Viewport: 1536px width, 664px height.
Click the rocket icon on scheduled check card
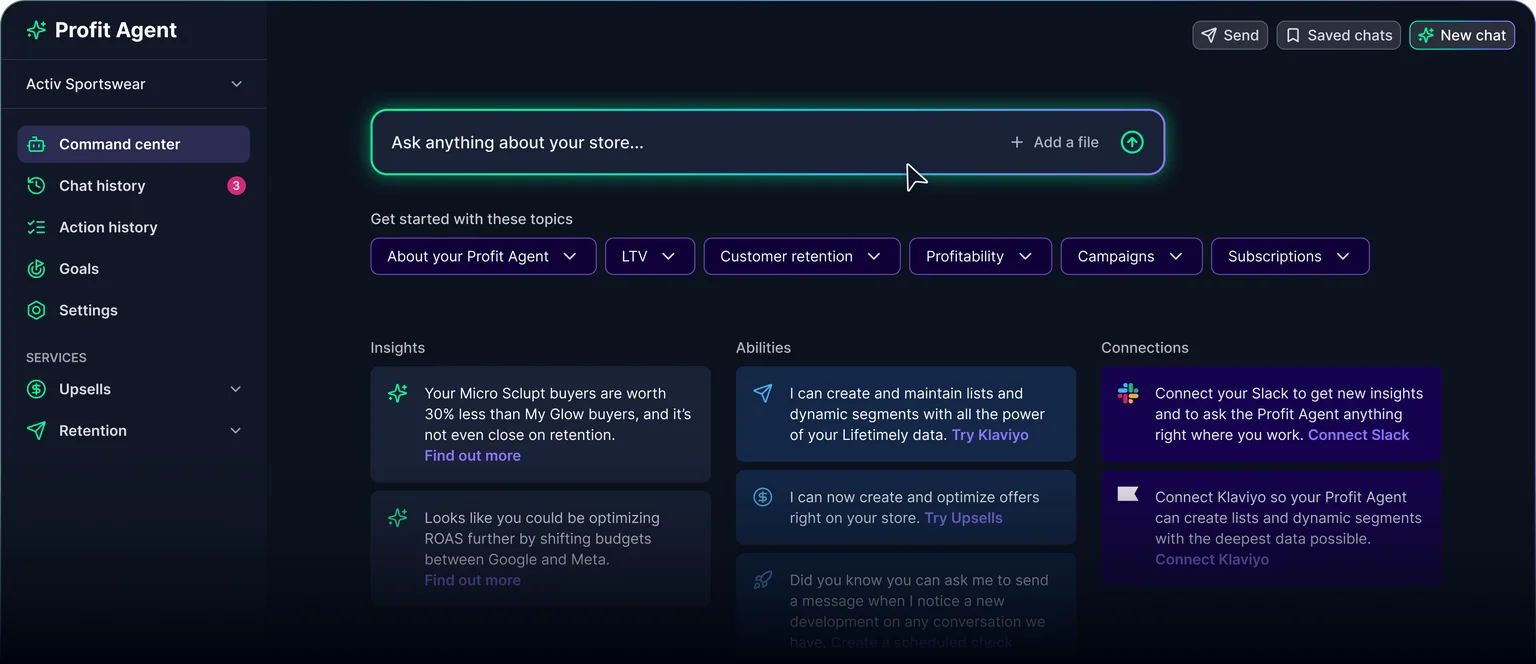tap(763, 580)
